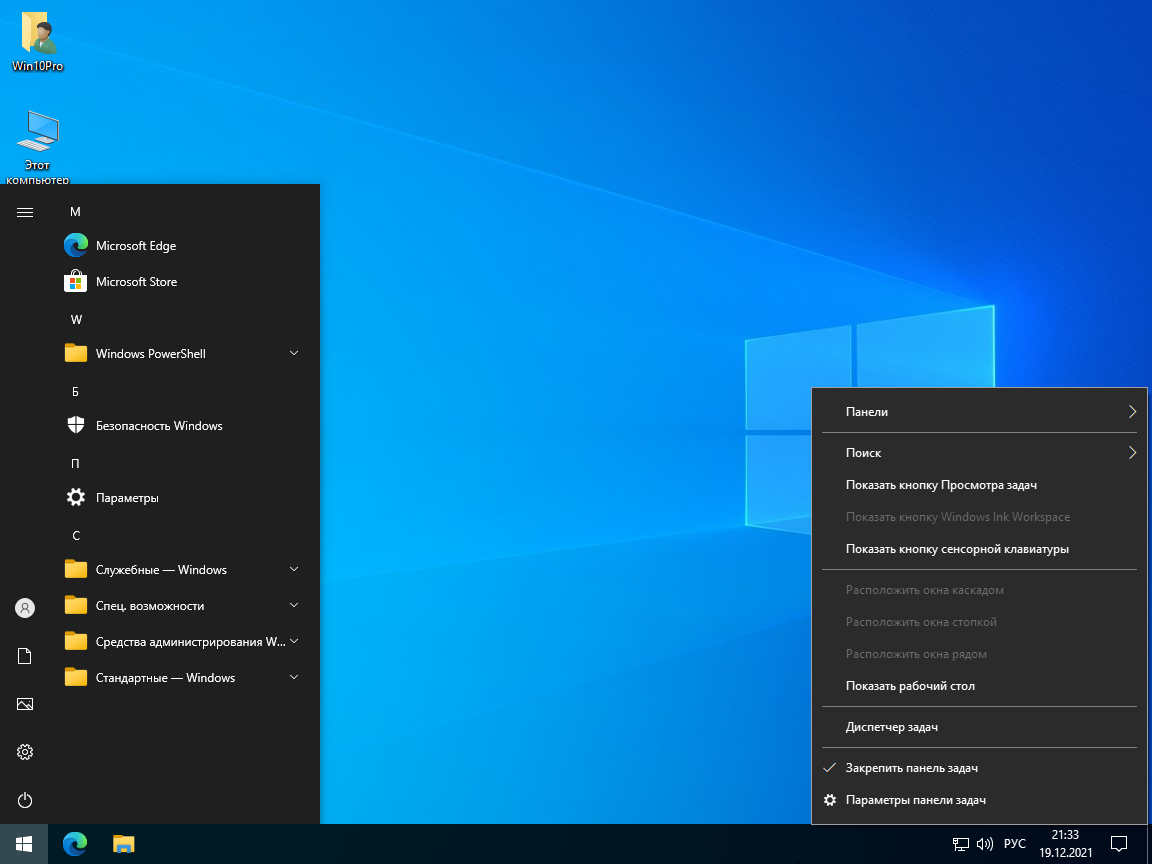Click the РУС language indicator
Screen dimensions: 1152x864
coord(1014,844)
